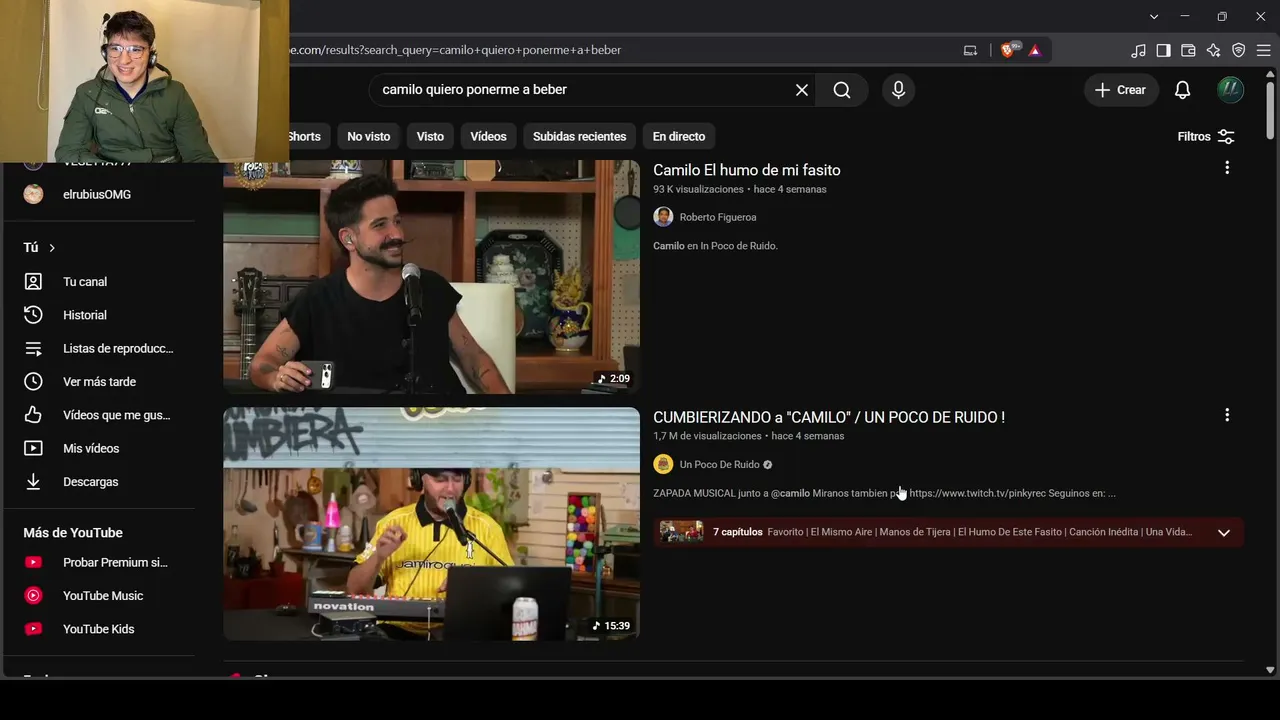Click the "1,7 M de visualizaciones" text
The height and width of the screenshot is (720, 1280).
coord(708,436)
